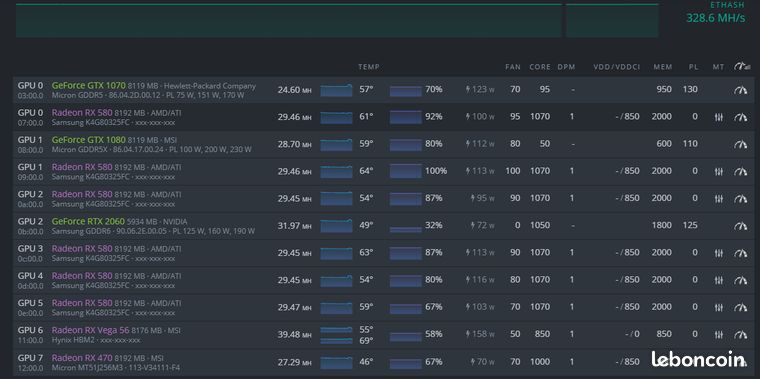This screenshot has width=760, height=379.
Task: Click the Radeon RX Vega 56 name
Action: click(91, 330)
